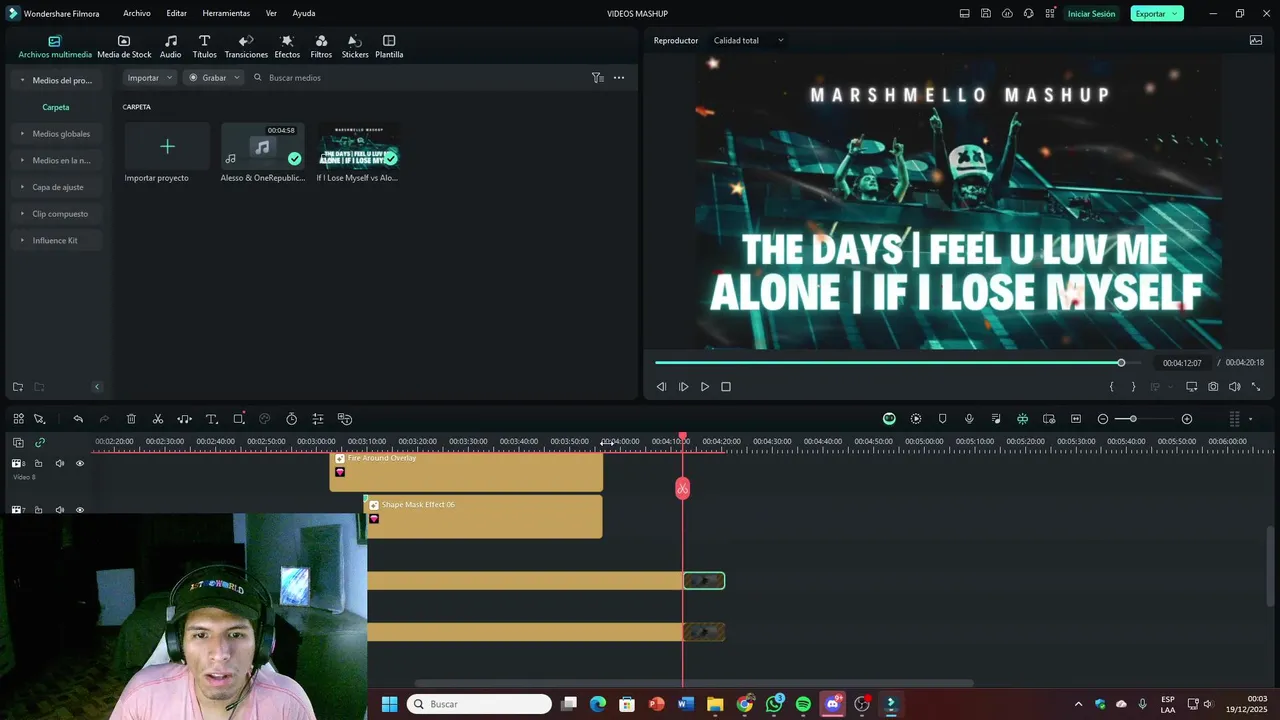The width and height of the screenshot is (1280, 720).
Task: Open the Herramientas menu
Action: tap(226, 14)
